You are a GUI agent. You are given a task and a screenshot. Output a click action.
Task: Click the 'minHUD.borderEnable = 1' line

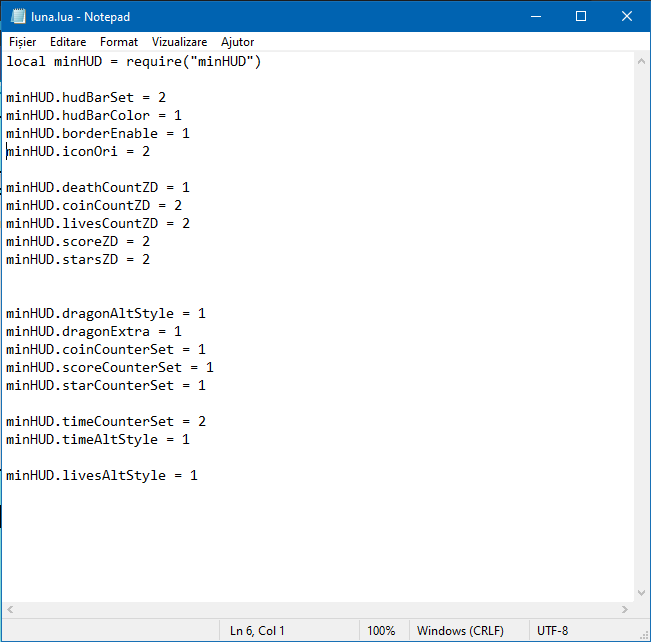click(x=98, y=133)
